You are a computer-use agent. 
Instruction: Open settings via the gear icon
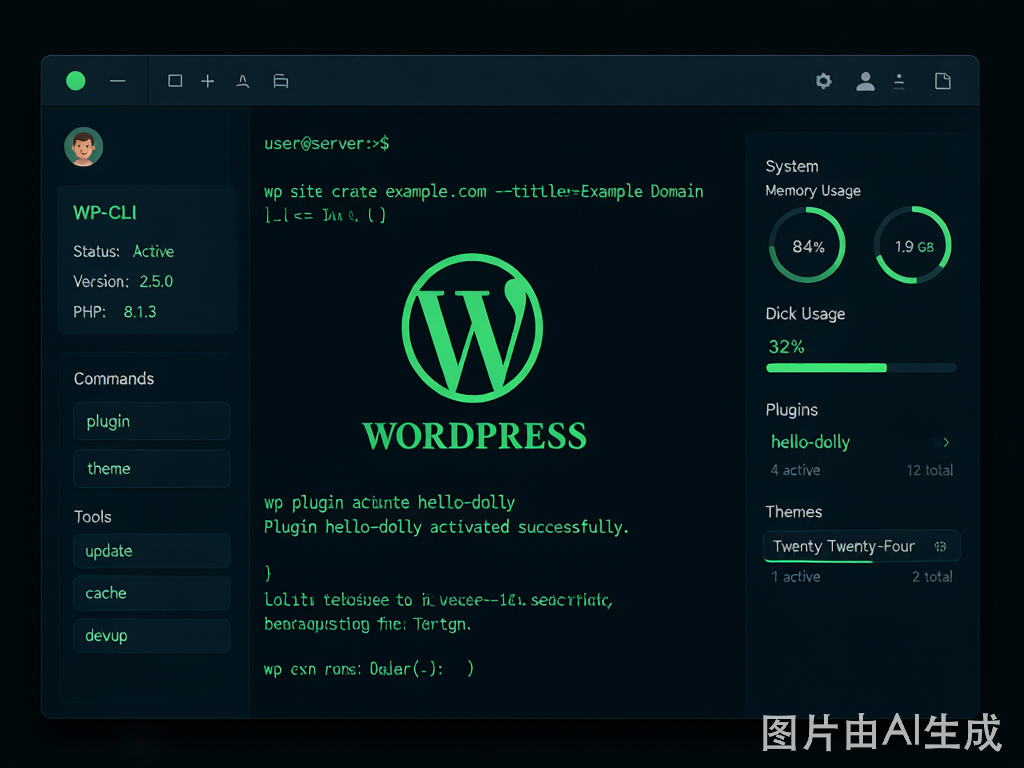click(x=824, y=81)
